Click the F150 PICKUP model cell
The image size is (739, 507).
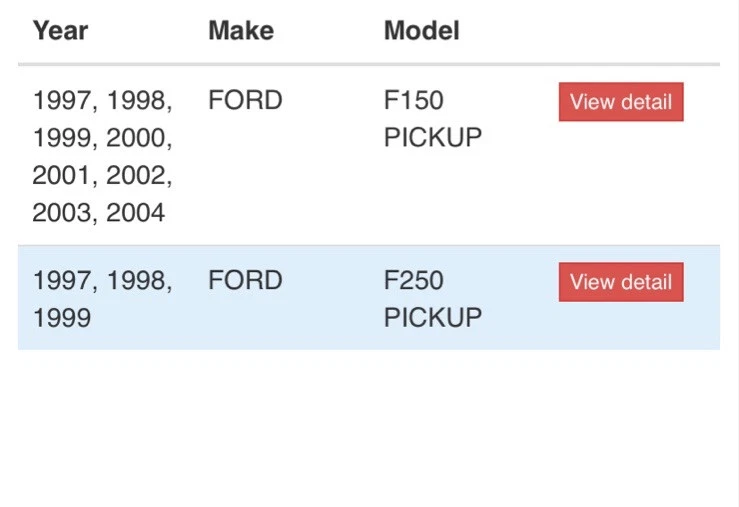tap(432, 118)
